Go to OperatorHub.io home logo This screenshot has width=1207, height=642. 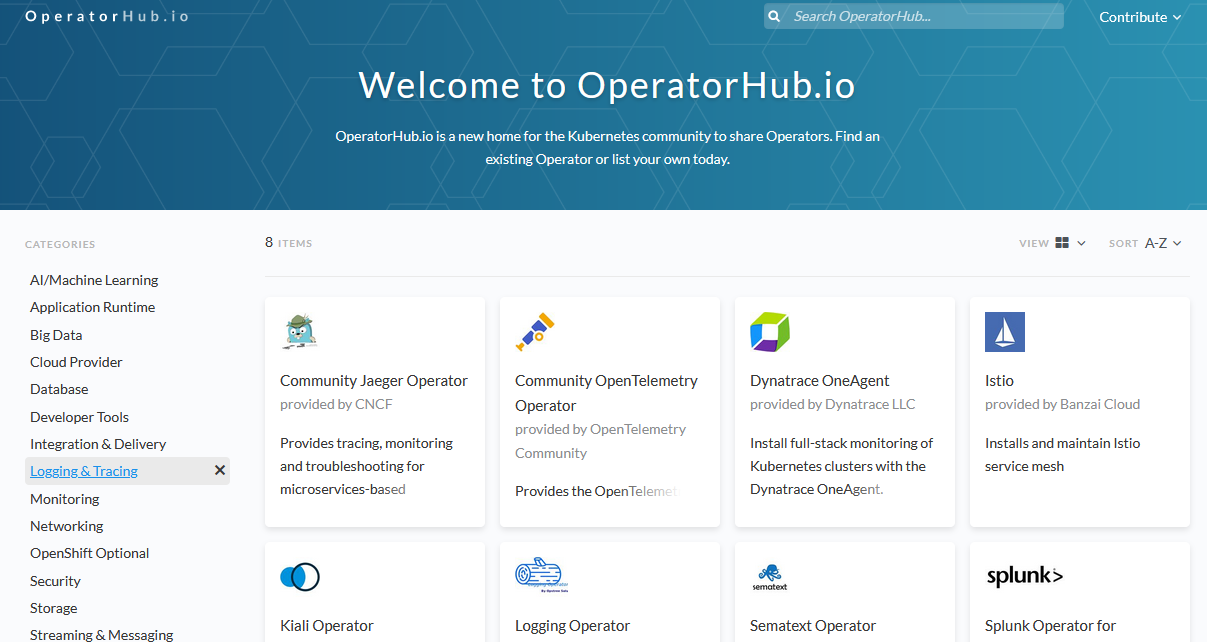point(107,16)
